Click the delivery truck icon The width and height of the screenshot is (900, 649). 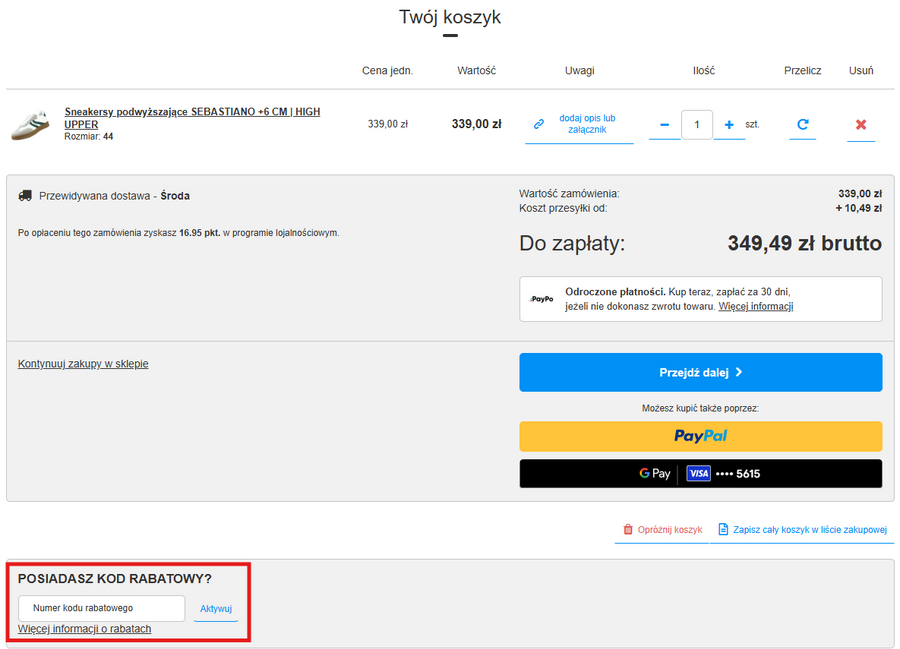25,196
